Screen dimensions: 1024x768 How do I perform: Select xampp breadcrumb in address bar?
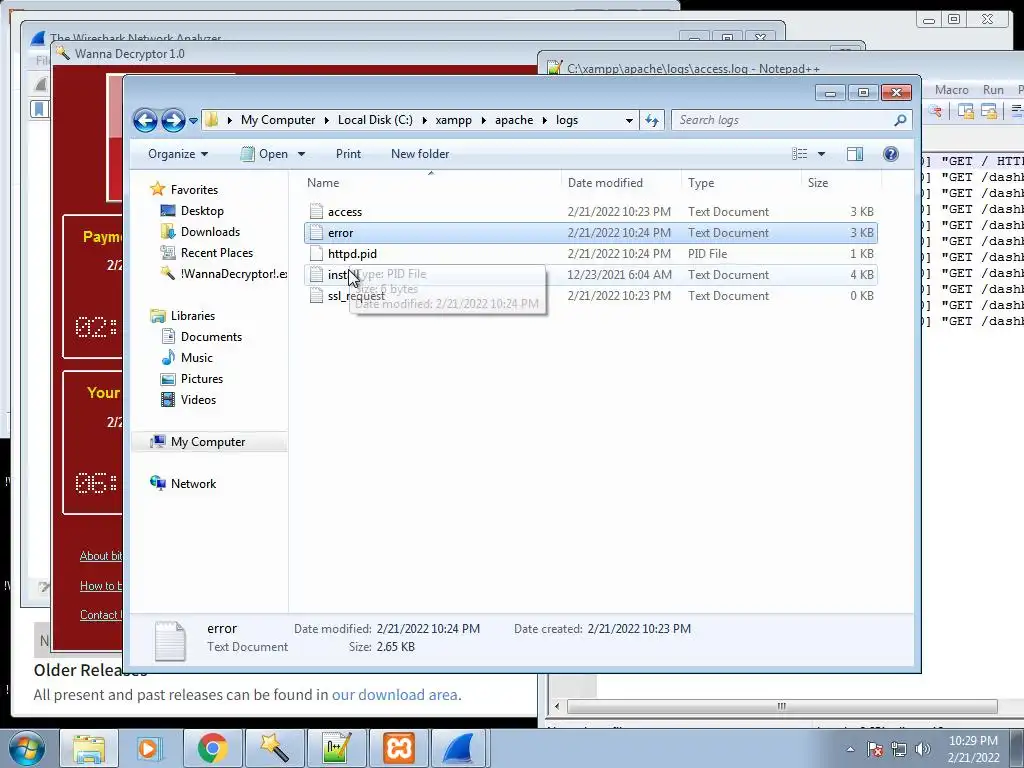tap(453, 120)
